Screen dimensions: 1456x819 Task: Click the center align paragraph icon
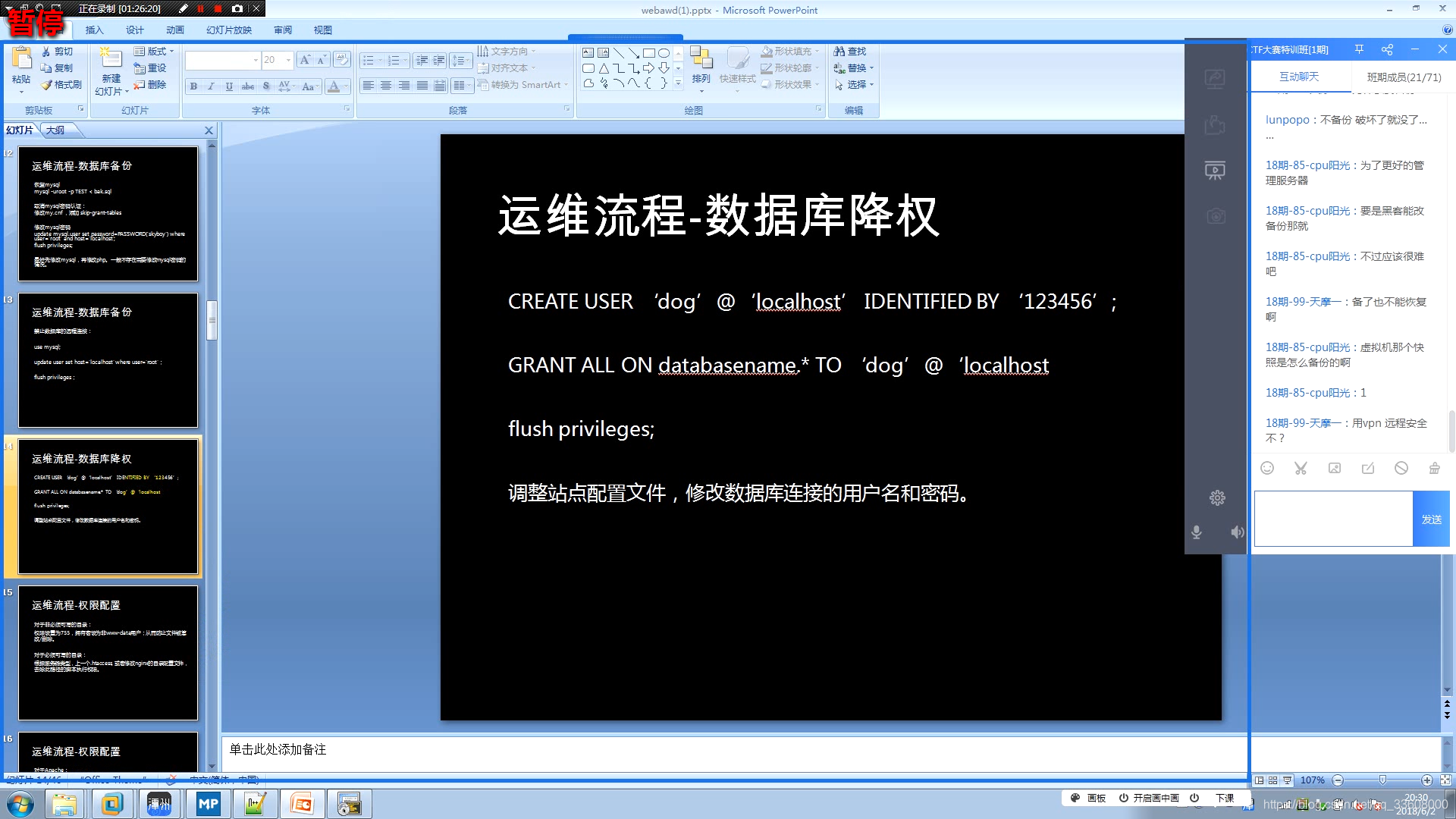coord(386,86)
